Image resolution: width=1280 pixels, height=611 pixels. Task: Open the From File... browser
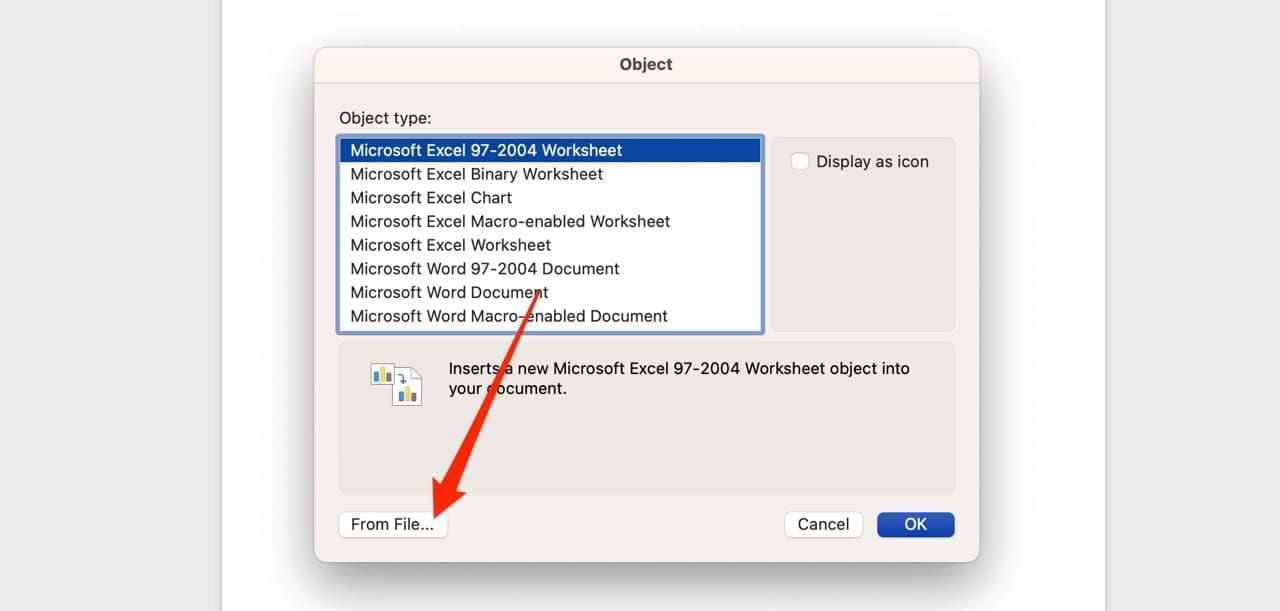point(392,524)
